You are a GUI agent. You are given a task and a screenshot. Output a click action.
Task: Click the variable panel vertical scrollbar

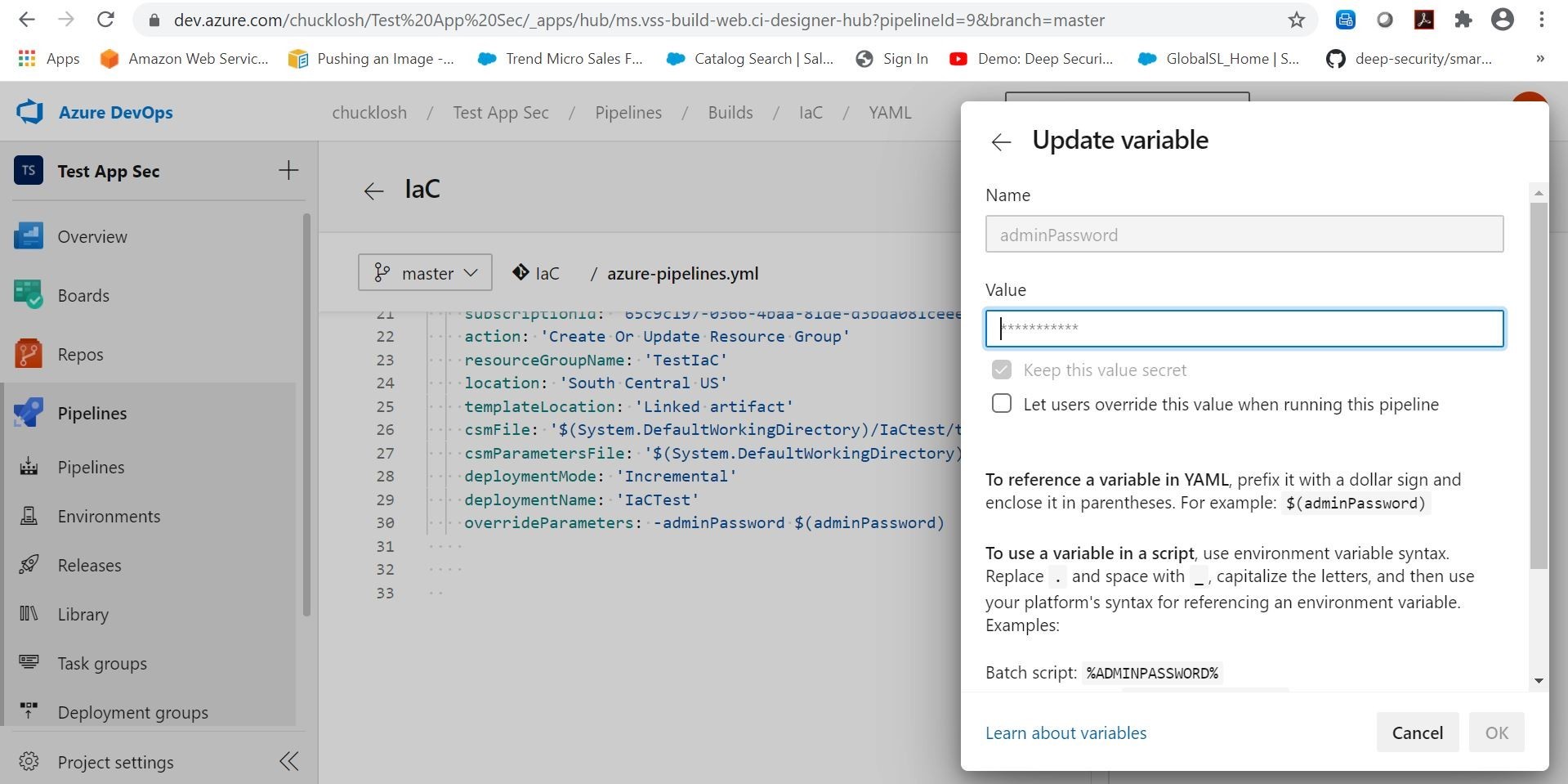coord(1539,384)
